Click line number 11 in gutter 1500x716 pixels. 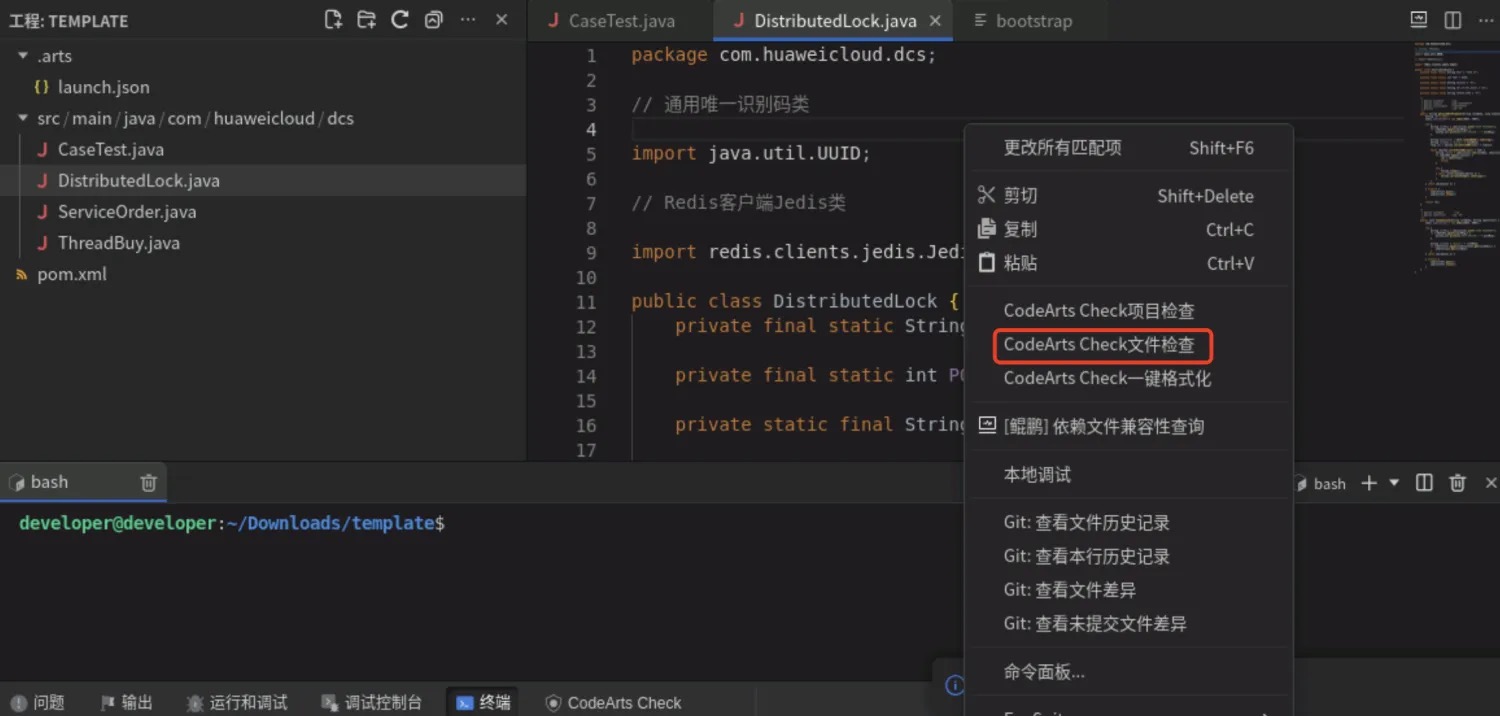[586, 302]
